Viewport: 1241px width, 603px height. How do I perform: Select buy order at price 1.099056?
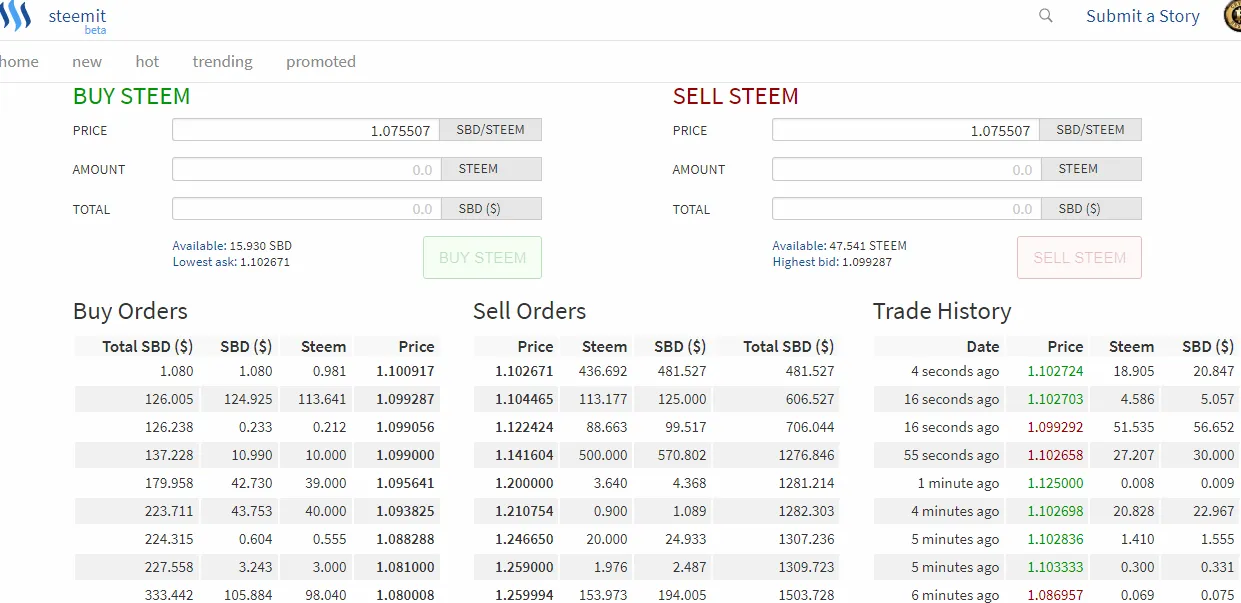[x=257, y=427]
